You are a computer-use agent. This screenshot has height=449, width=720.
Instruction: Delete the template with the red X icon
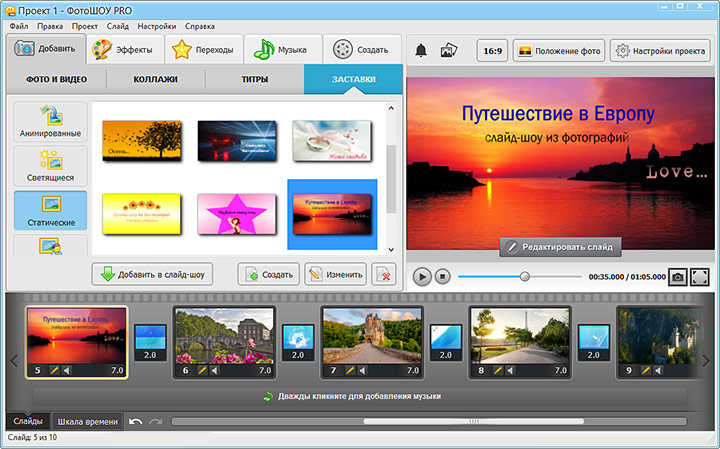[x=381, y=274]
